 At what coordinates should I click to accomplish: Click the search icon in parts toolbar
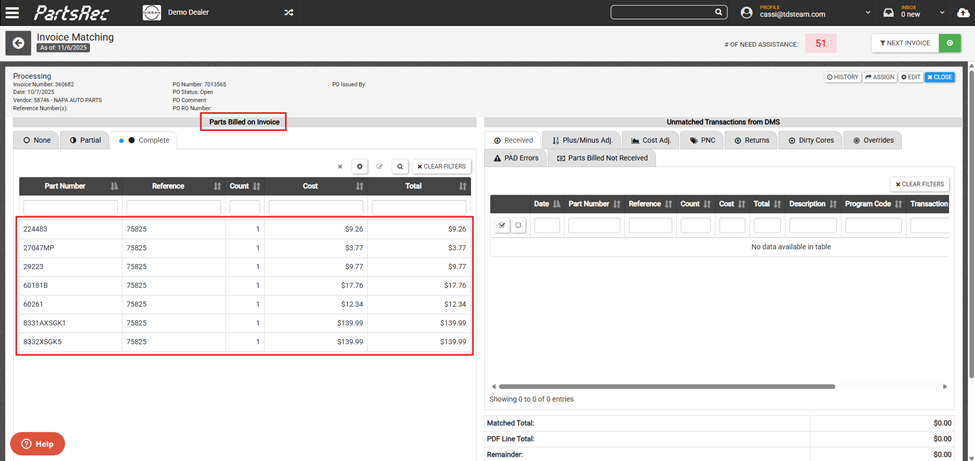click(400, 167)
